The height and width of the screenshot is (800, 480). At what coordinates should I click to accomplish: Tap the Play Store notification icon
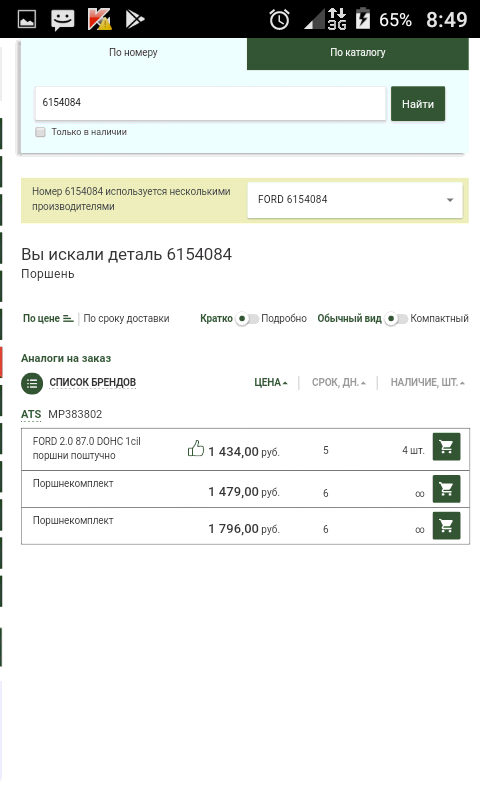point(135,20)
